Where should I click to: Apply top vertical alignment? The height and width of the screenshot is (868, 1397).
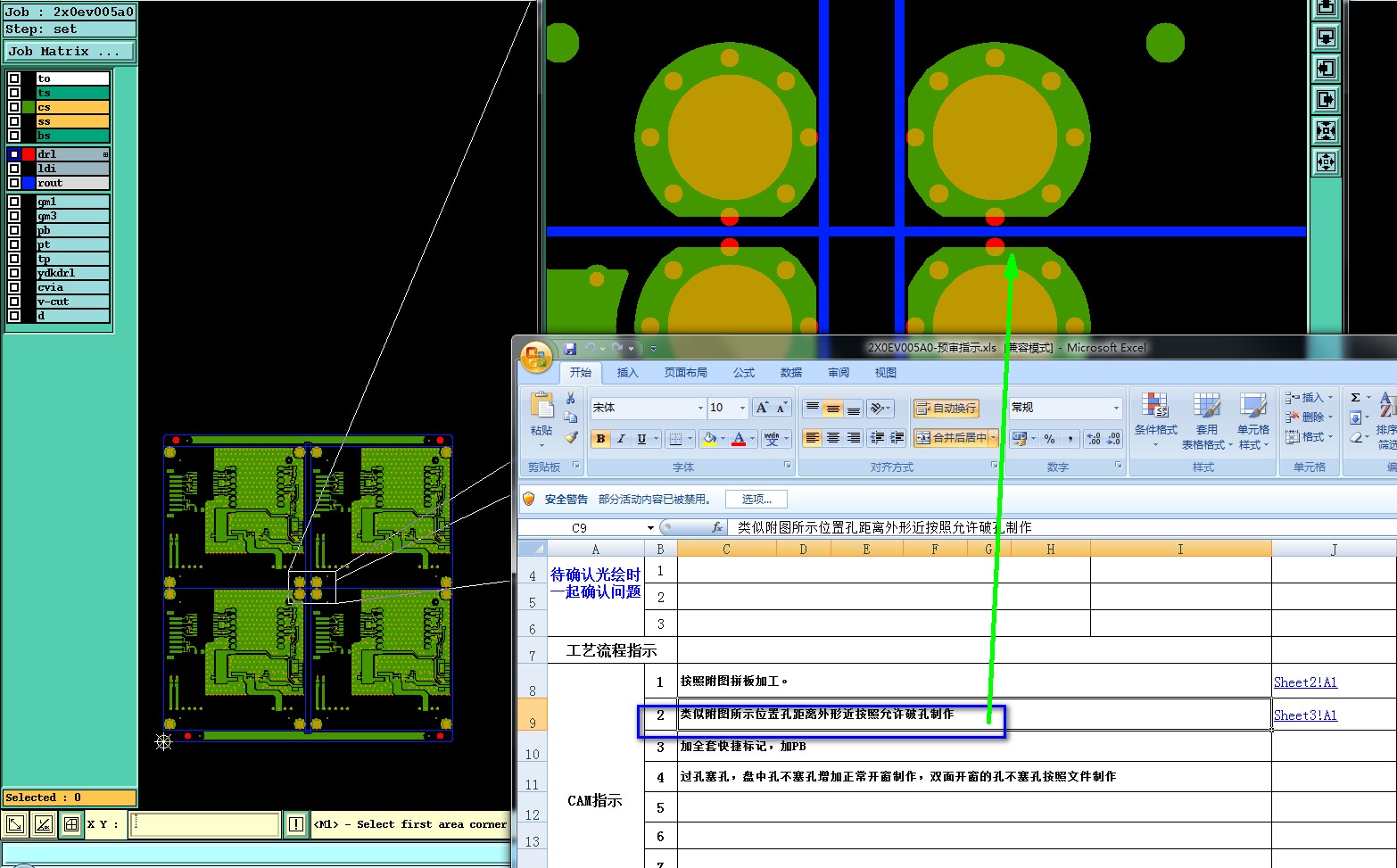coord(812,408)
